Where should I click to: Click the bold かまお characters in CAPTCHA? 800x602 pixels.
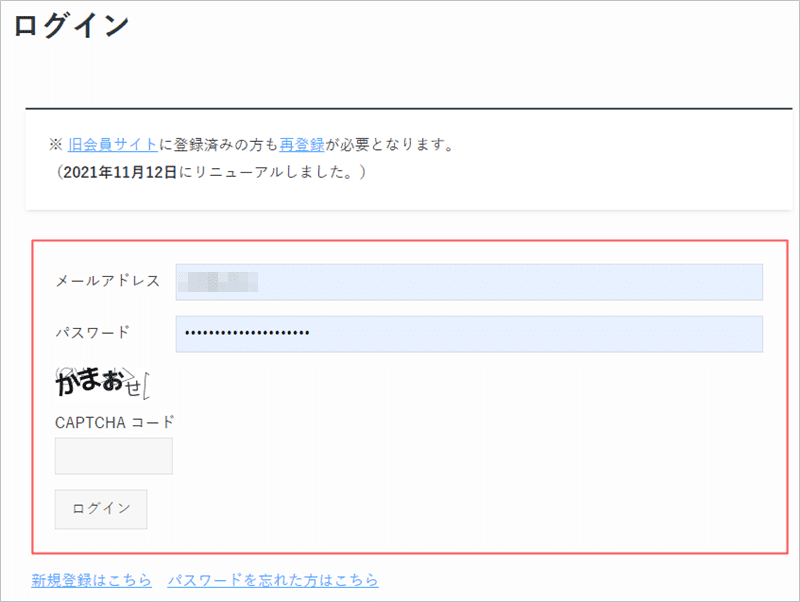(88, 383)
